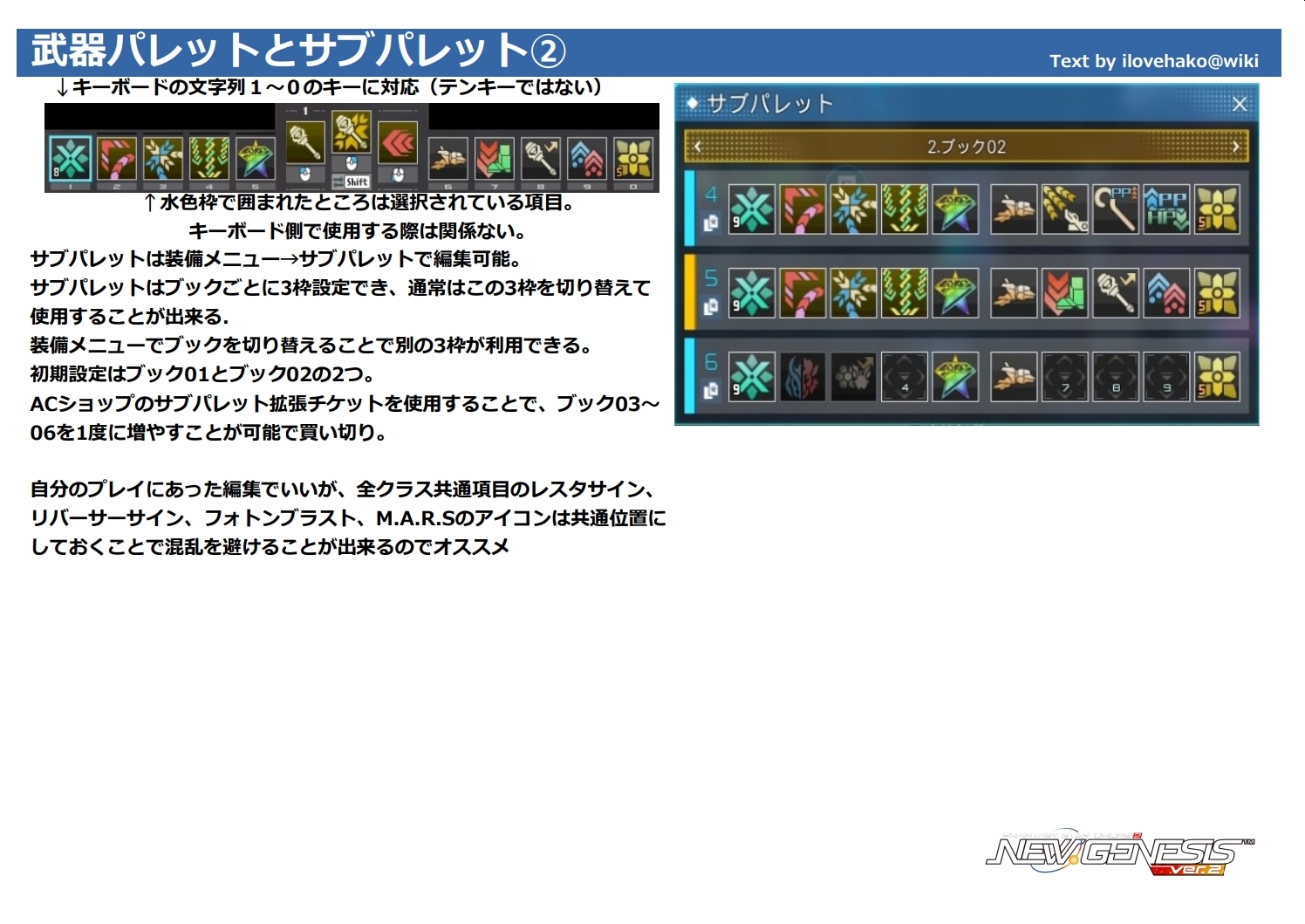Click row 5 green chain skill slot
This screenshot has height=924, width=1305.
click(905, 293)
